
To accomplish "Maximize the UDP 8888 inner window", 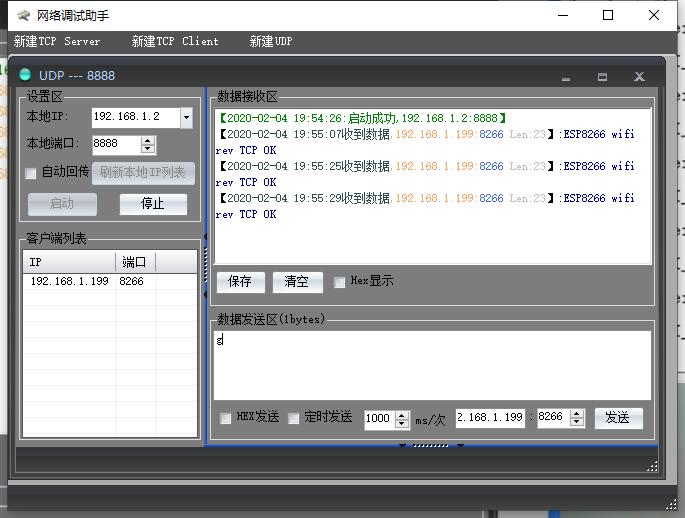I will click(x=602, y=77).
